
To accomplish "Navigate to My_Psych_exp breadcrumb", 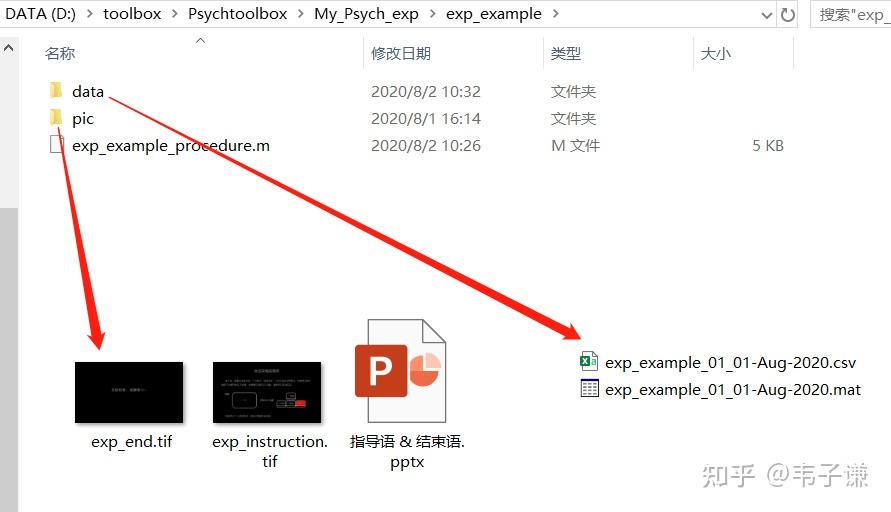I will click(x=367, y=14).
